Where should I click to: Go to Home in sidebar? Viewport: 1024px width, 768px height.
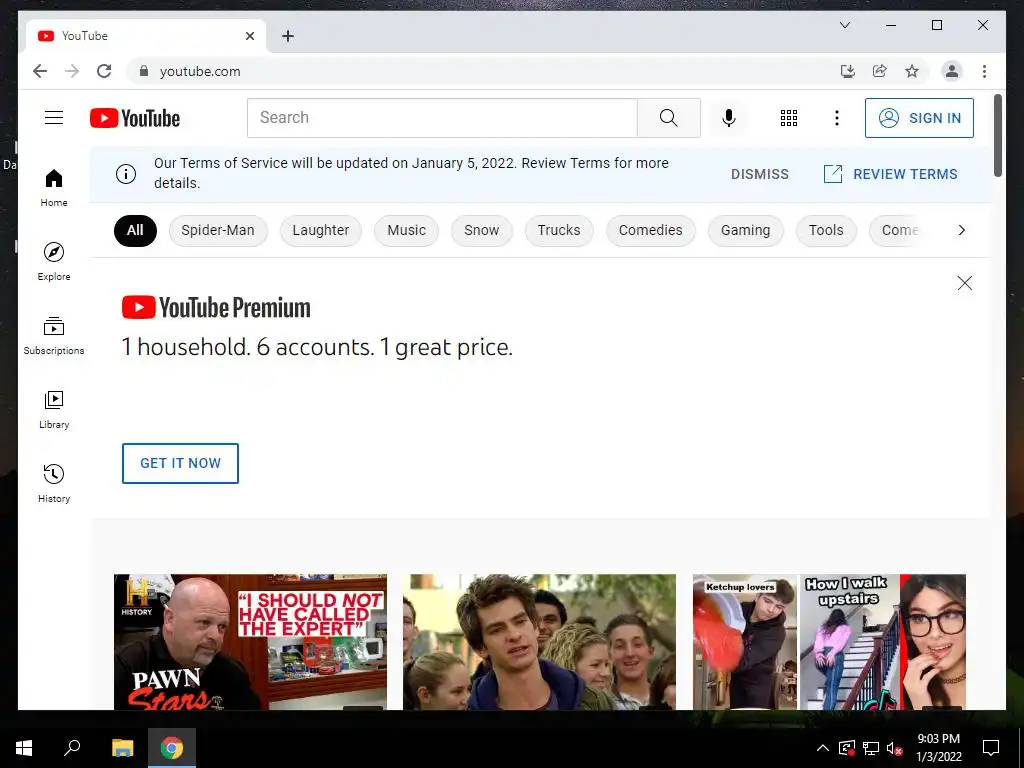pos(54,187)
